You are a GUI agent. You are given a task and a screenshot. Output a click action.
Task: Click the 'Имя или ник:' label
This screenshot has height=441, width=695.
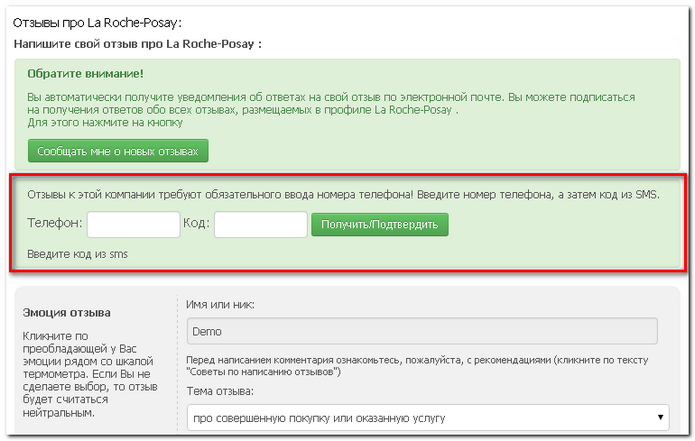tap(221, 304)
